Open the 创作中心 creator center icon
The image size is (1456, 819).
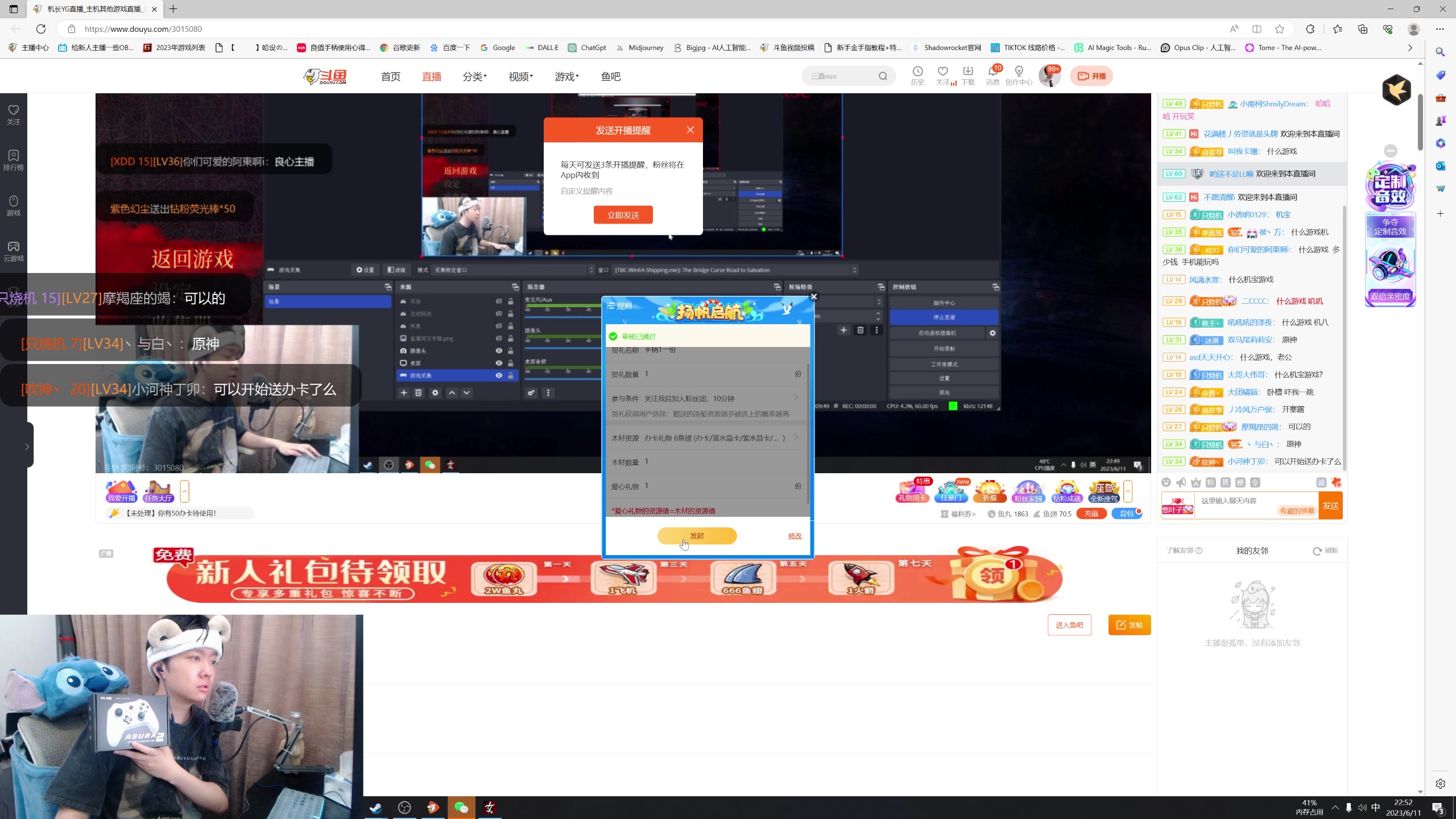pyautogui.click(x=1019, y=75)
